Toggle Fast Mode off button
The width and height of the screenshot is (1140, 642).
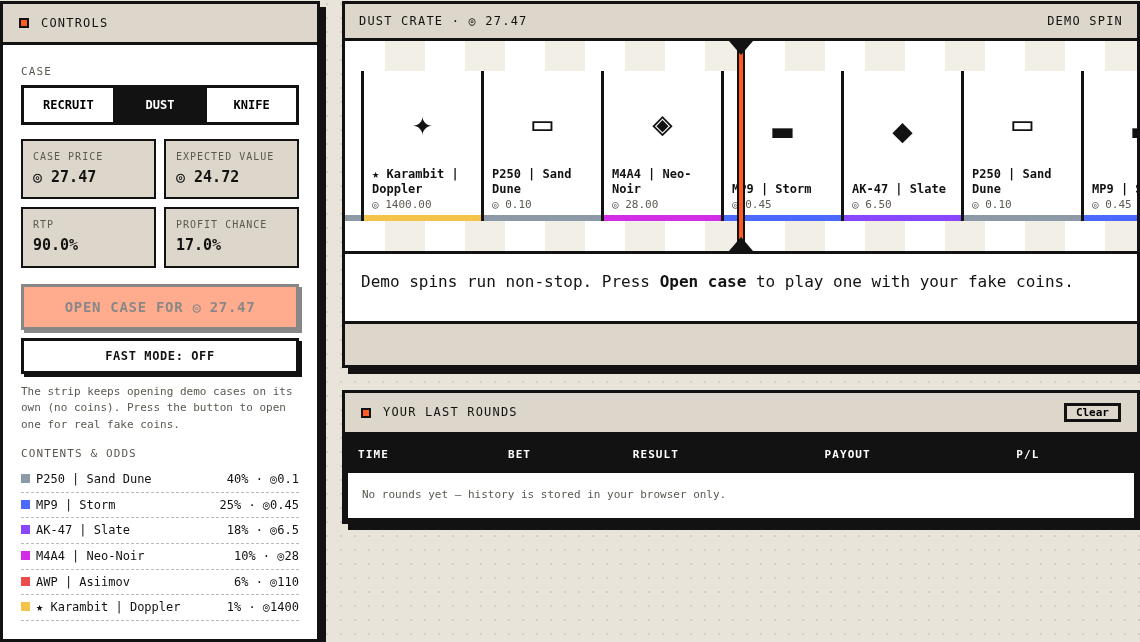tap(160, 356)
